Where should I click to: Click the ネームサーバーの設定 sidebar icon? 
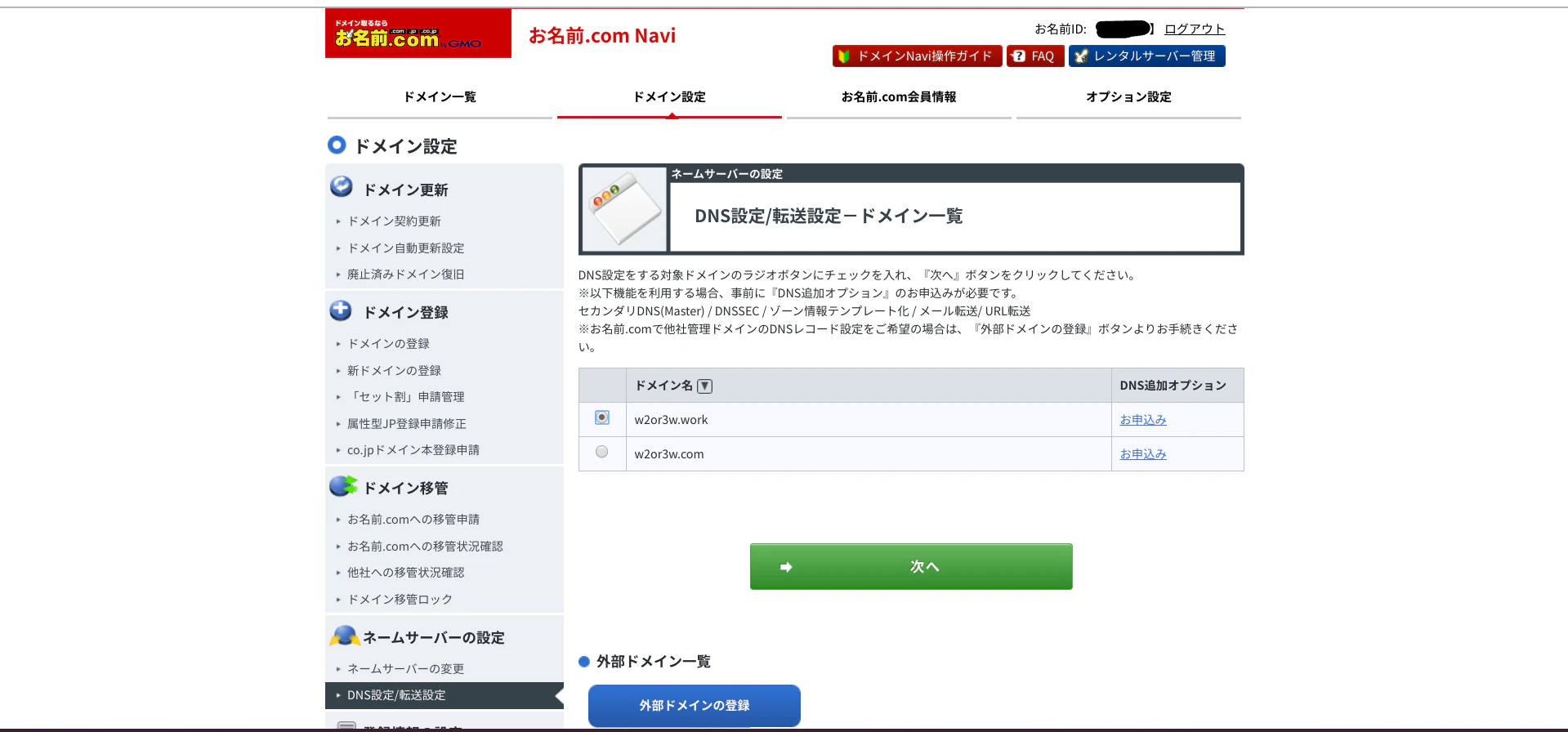(x=345, y=636)
